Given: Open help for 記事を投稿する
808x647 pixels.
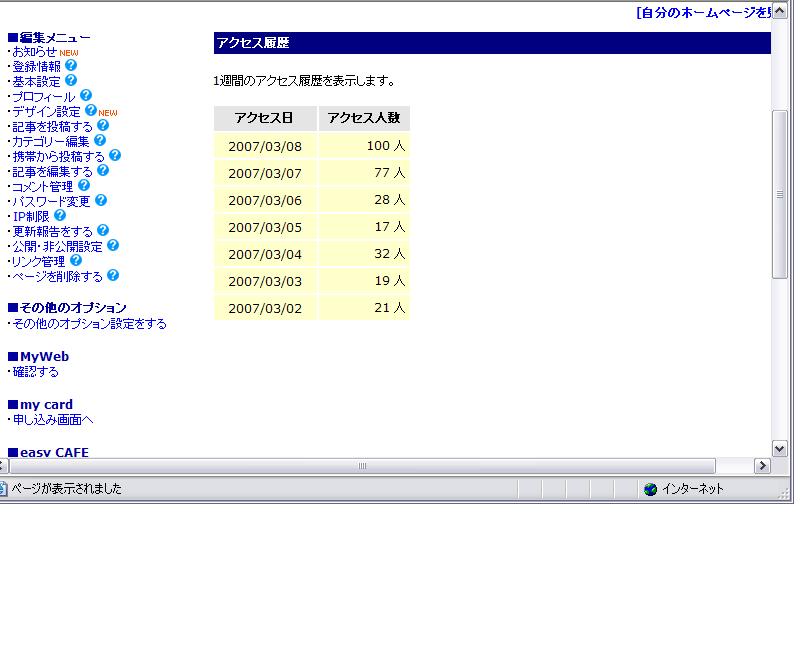Looking at the screenshot, I should (x=103, y=126).
